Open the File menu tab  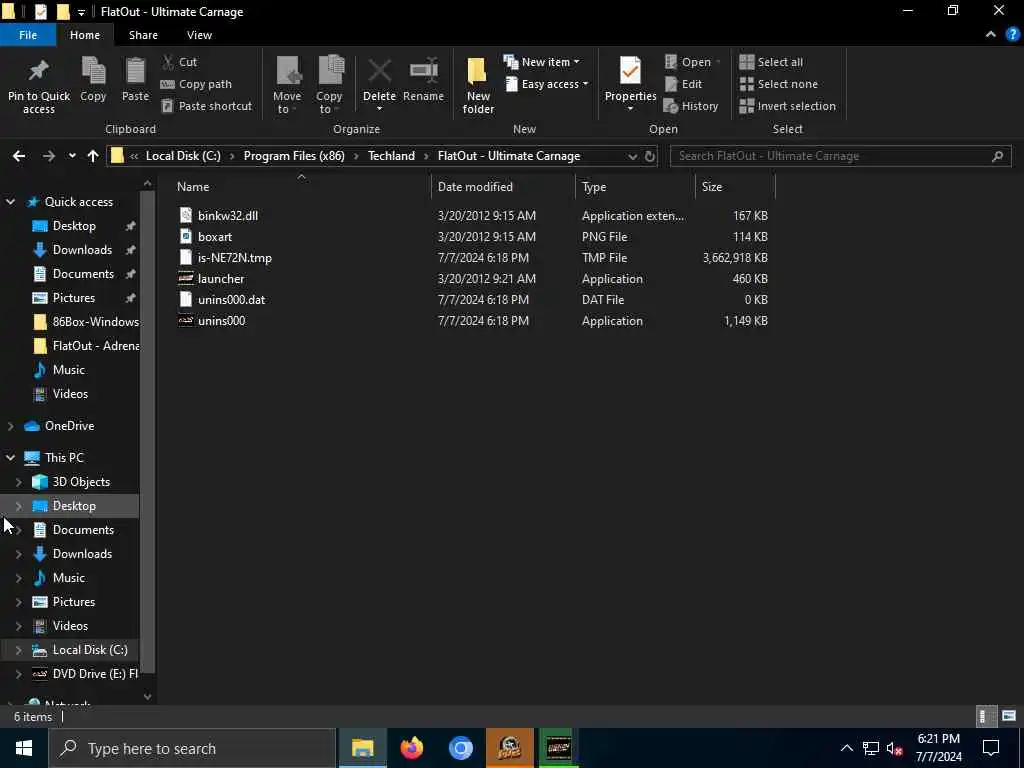[28, 35]
